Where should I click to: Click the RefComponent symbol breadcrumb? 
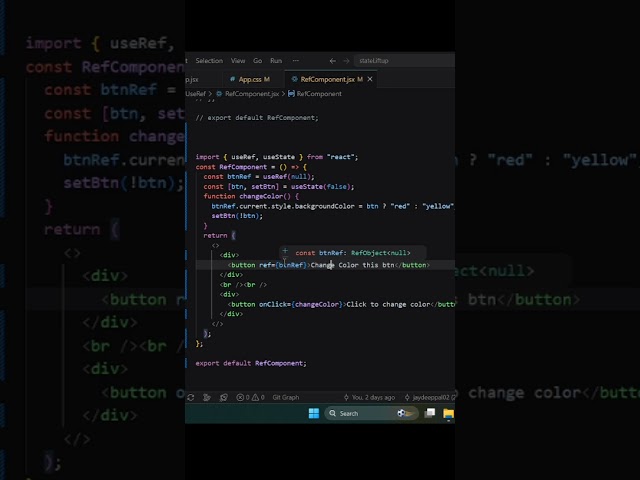tap(319, 94)
